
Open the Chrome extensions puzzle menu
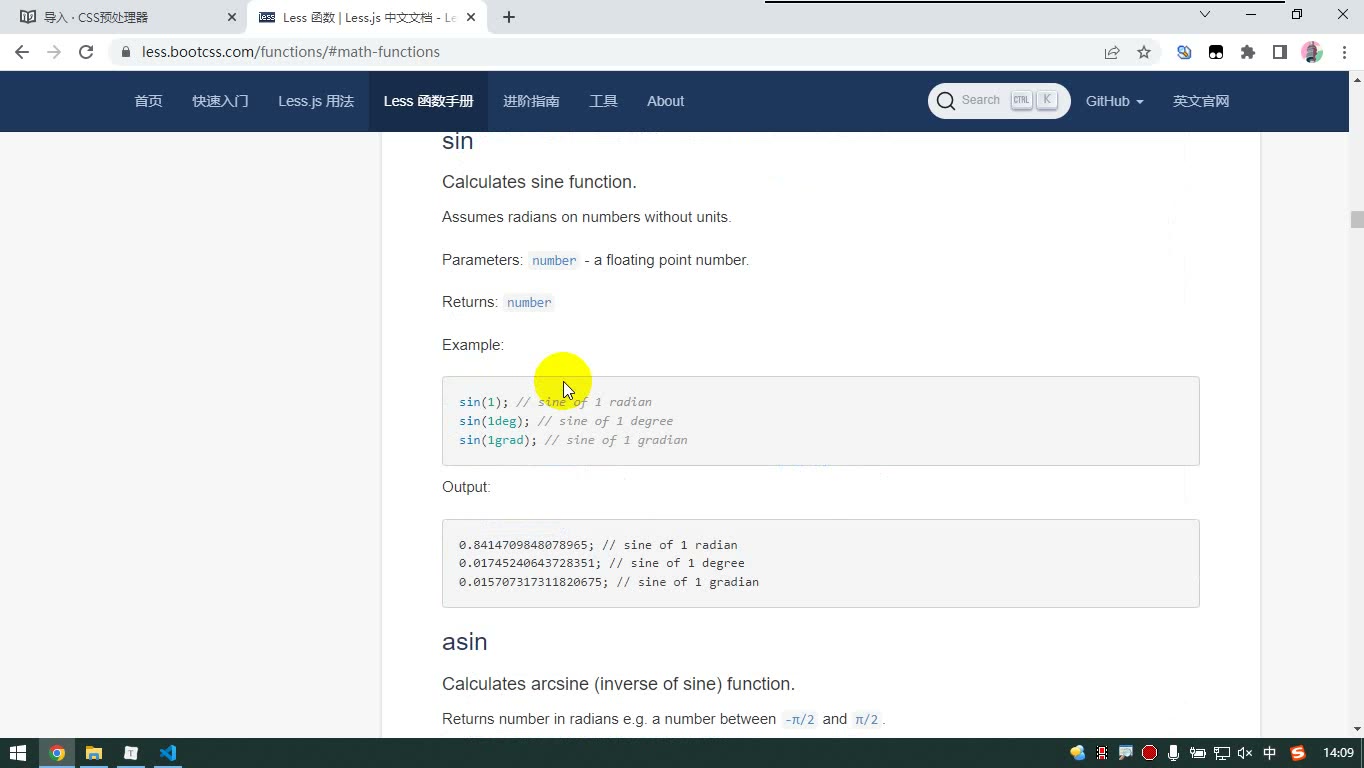[1248, 52]
